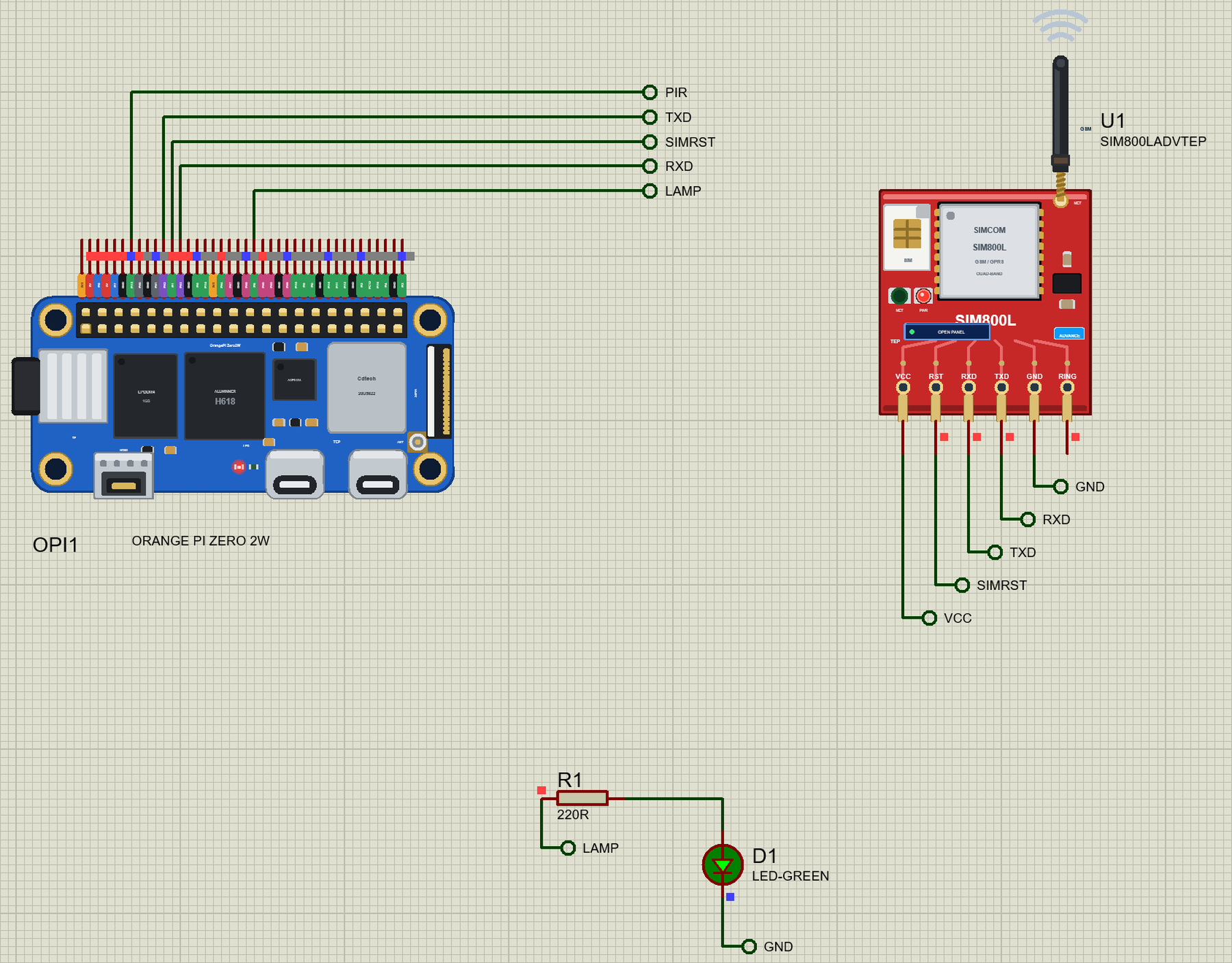Pick SIMRST terminal under the SIM800L module

tap(962, 585)
